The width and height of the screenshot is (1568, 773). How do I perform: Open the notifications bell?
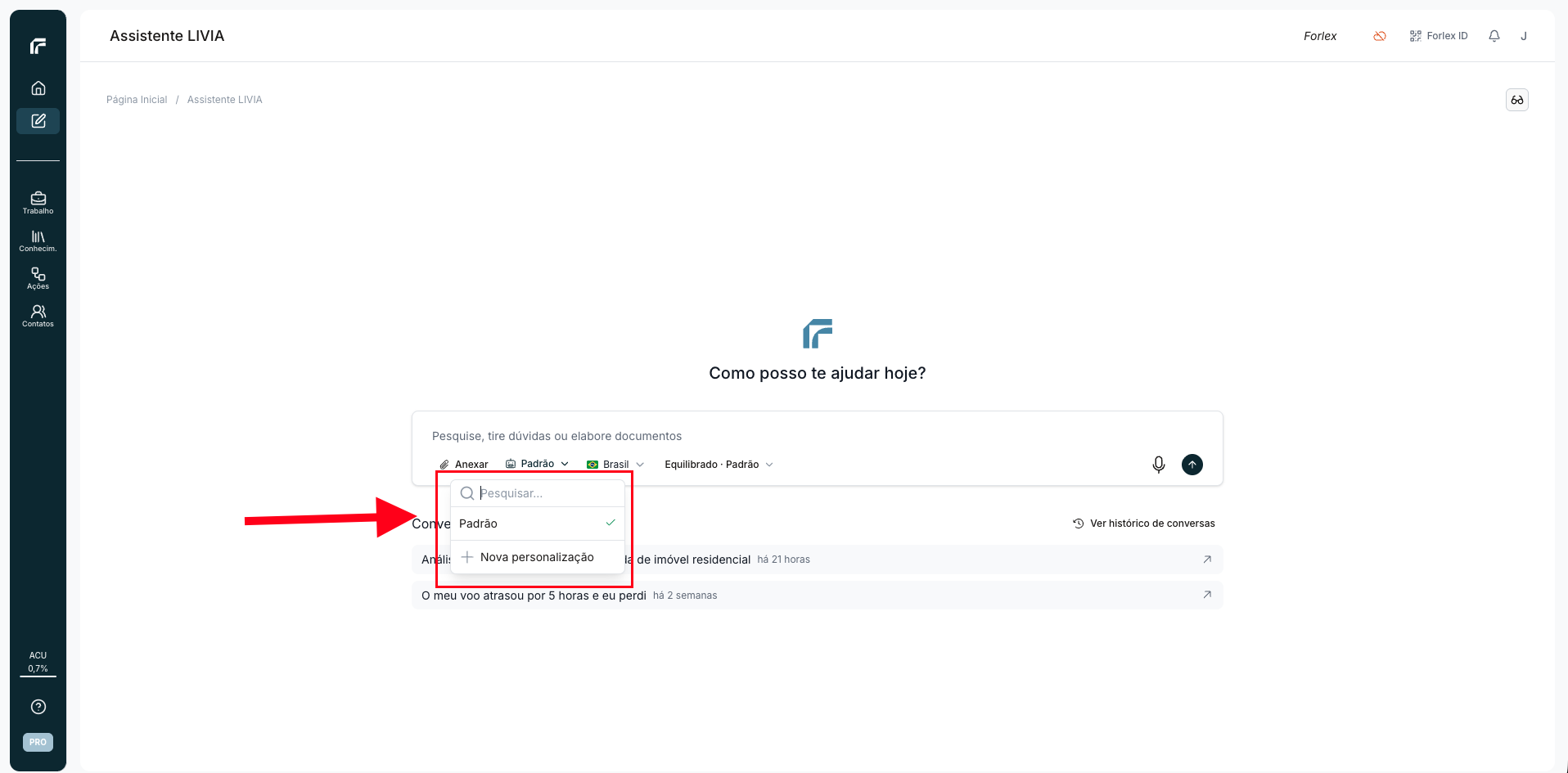(1494, 36)
